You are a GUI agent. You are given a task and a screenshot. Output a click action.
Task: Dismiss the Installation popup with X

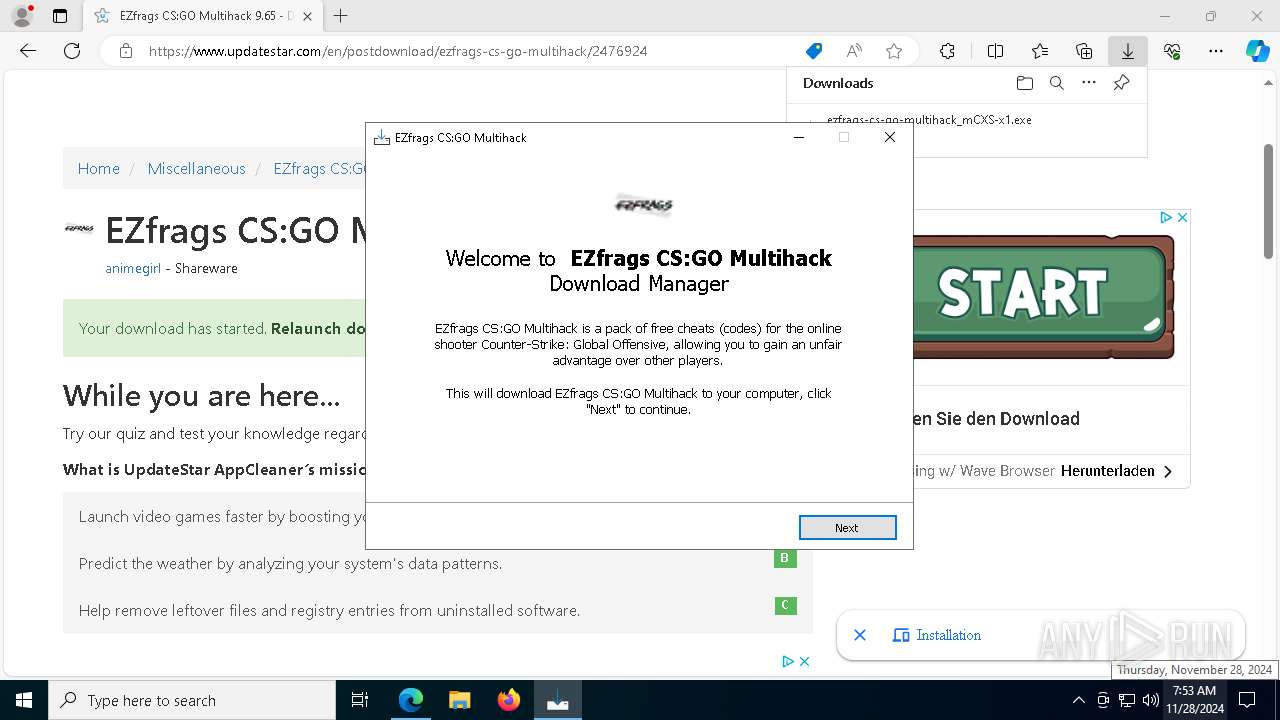[x=860, y=635]
